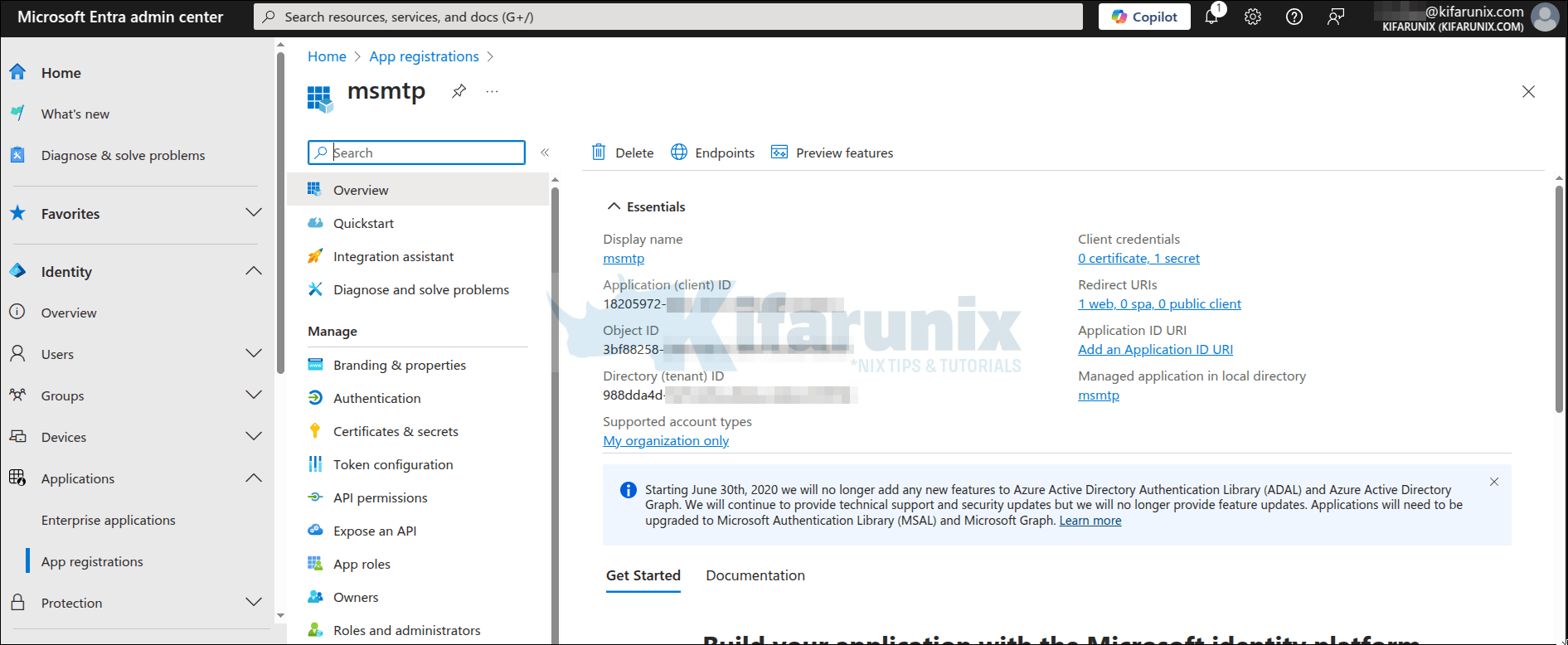Close the msmtp blade
This screenshot has width=1568, height=645.
pyautogui.click(x=1528, y=91)
